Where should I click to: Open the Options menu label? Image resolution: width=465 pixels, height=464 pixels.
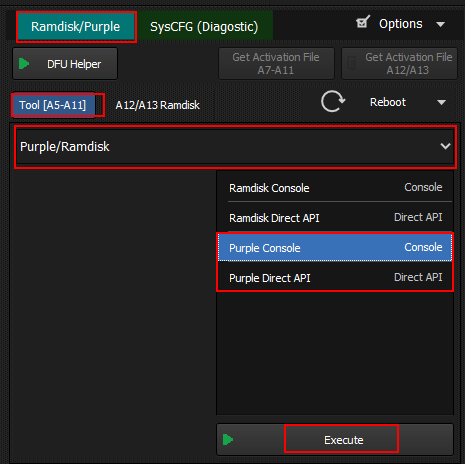[x=401, y=24]
